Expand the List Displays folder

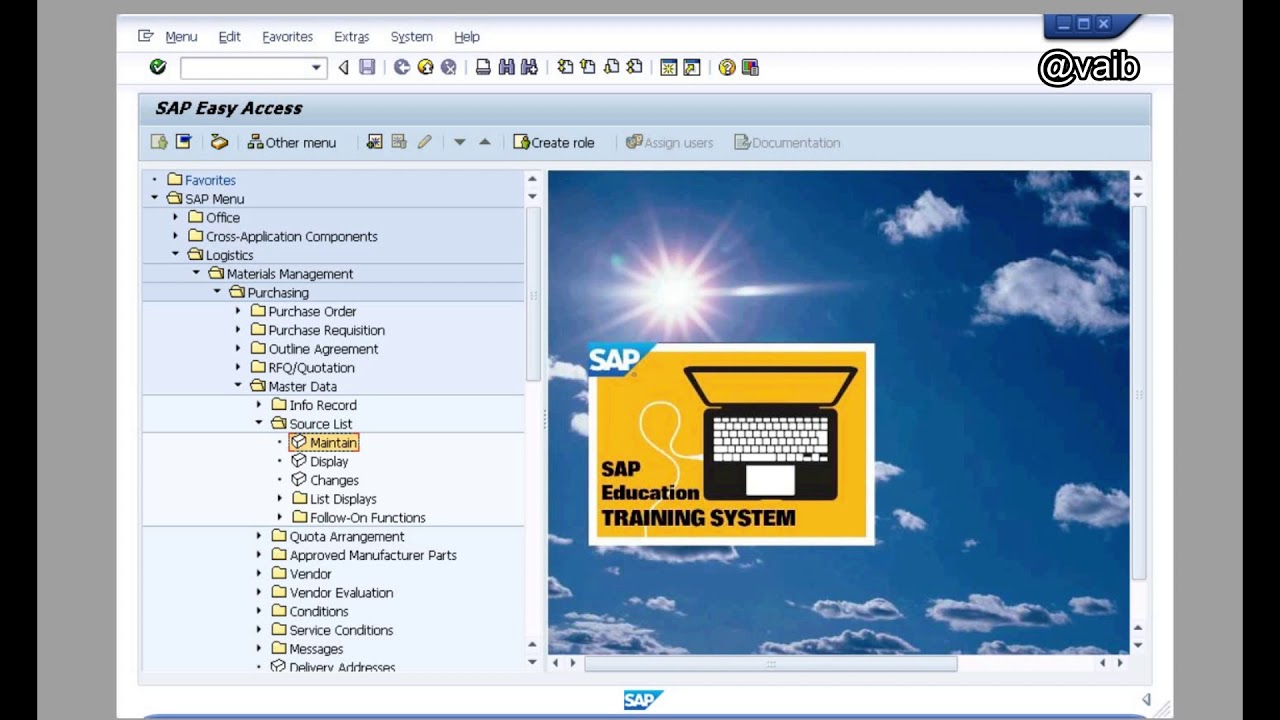click(x=280, y=498)
